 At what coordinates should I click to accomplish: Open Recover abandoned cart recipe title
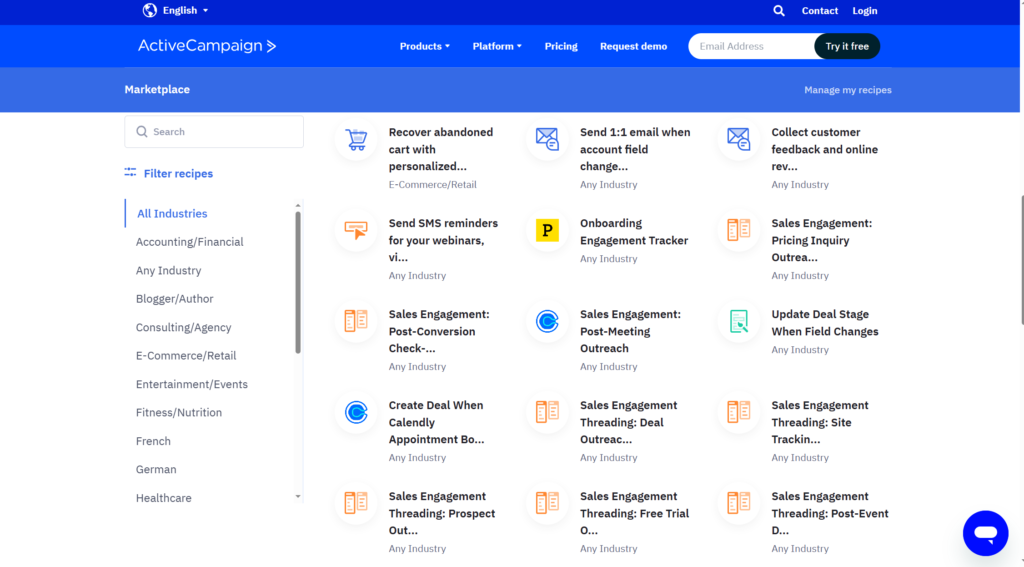pos(441,149)
